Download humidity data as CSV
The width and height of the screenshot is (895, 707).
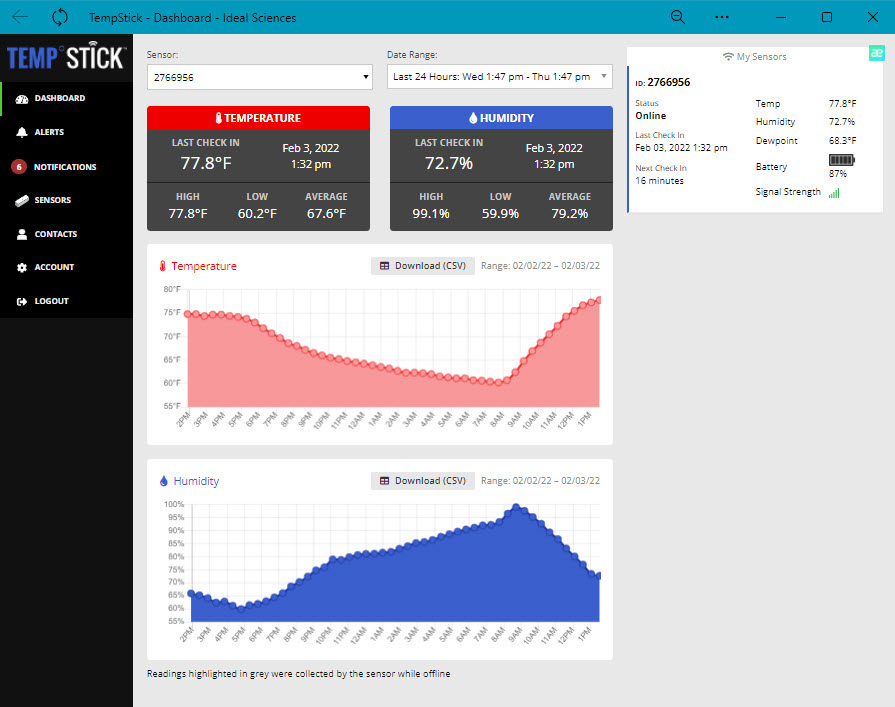coord(423,481)
